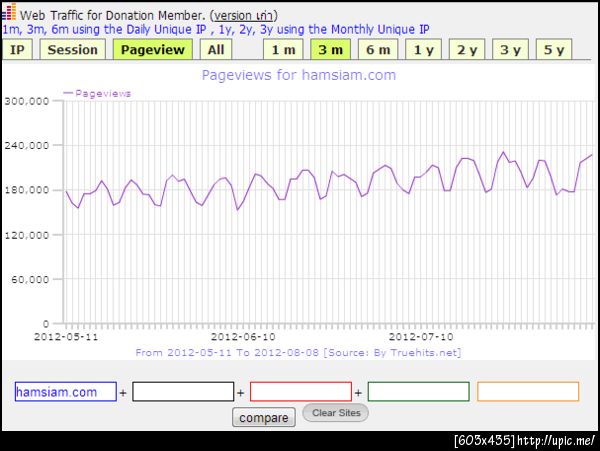Click the 2012-05-11 axis date label
Viewport: 600px width, 451px height.
tap(66, 337)
